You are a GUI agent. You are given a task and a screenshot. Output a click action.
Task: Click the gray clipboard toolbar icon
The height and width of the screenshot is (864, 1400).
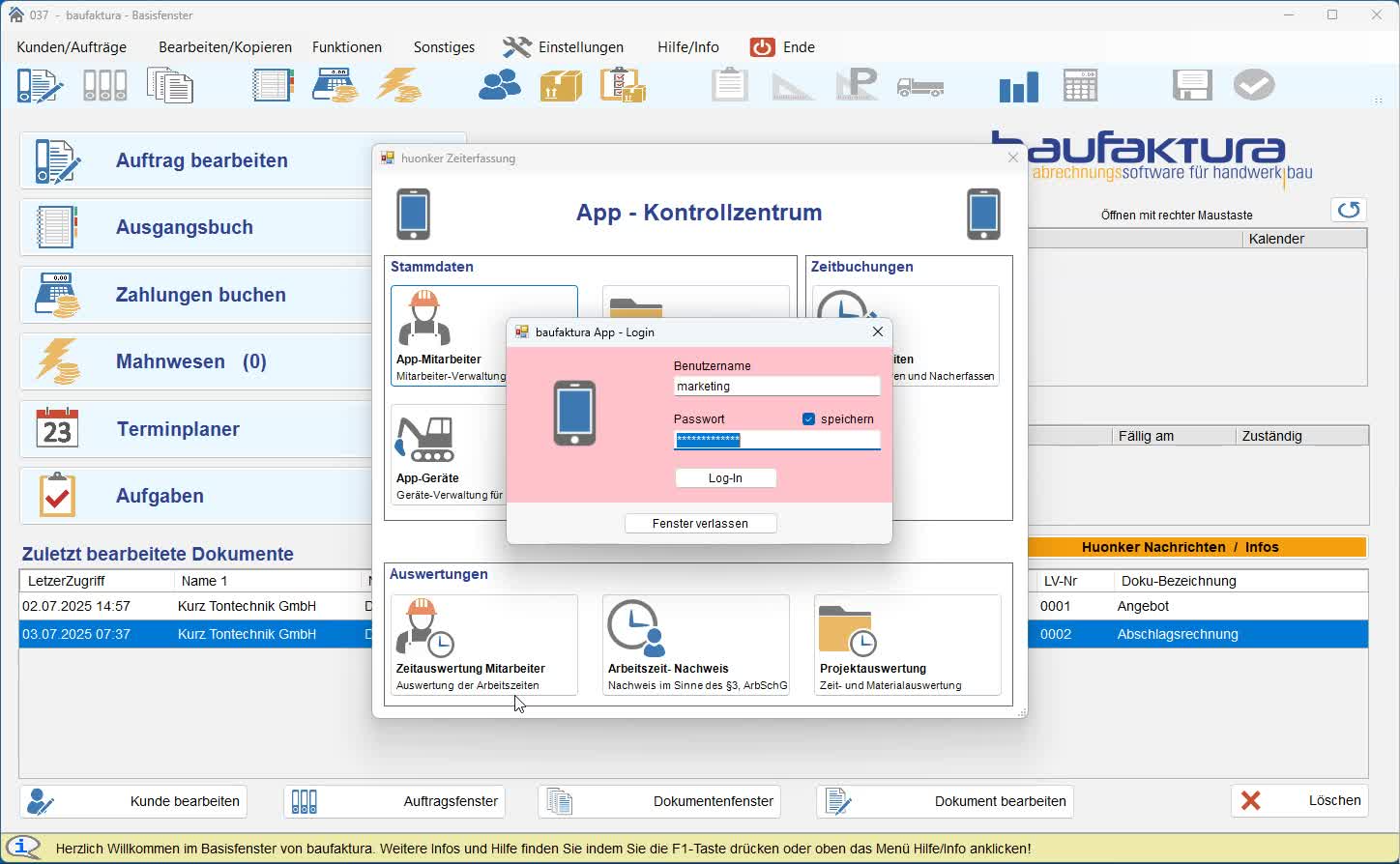pos(730,86)
